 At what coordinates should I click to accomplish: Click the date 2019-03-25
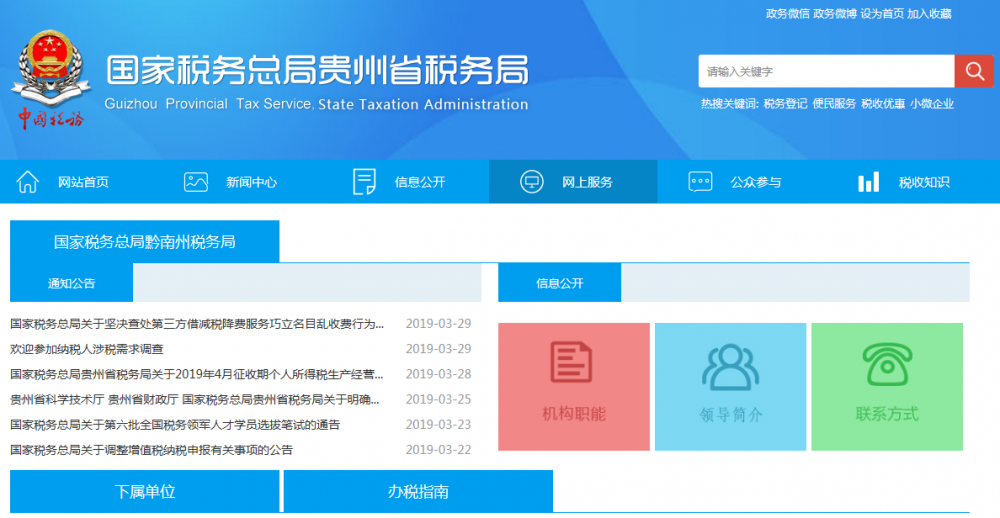(438, 400)
